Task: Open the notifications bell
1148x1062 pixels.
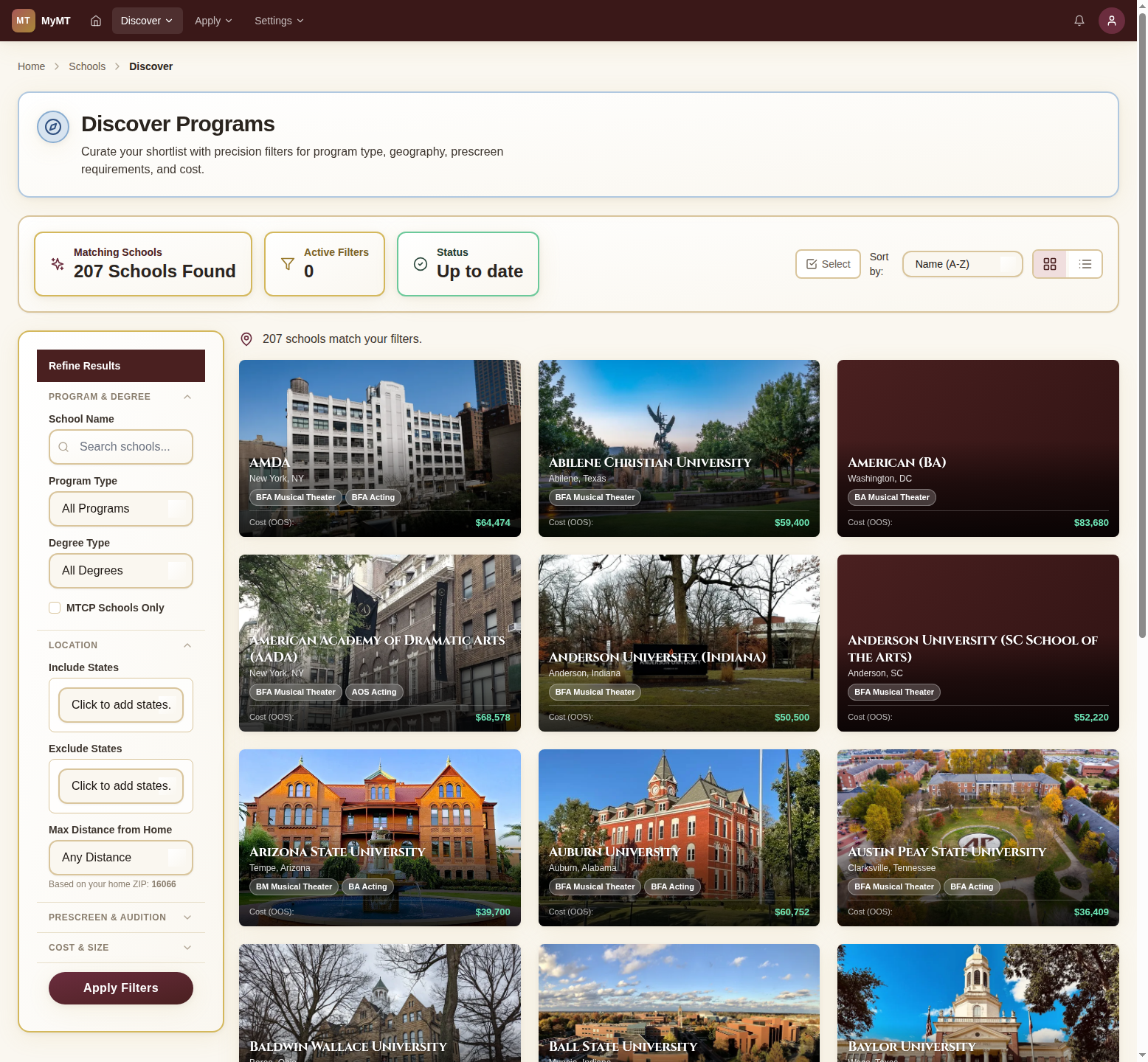Action: [x=1079, y=21]
